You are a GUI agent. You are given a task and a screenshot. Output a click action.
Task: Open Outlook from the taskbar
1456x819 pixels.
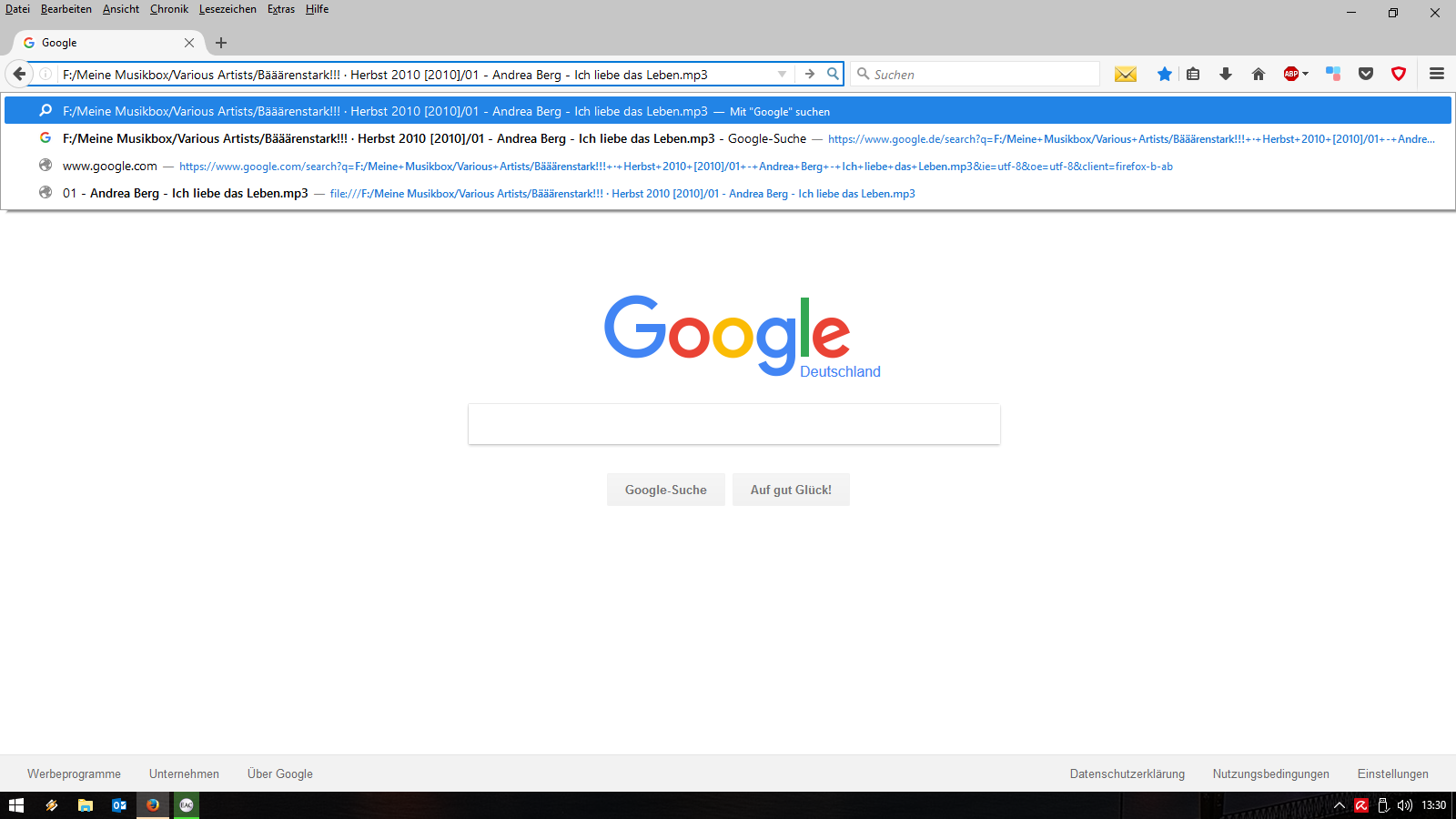pos(119,805)
